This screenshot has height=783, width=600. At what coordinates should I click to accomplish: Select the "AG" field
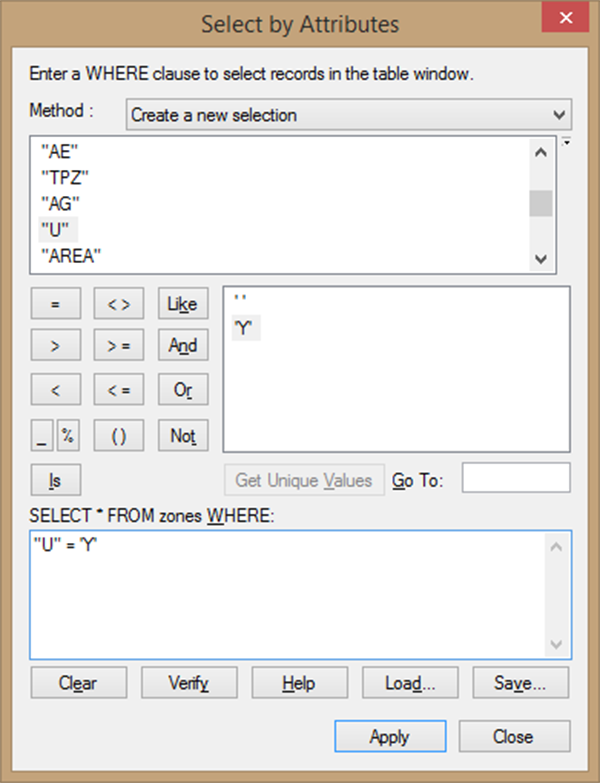60,204
